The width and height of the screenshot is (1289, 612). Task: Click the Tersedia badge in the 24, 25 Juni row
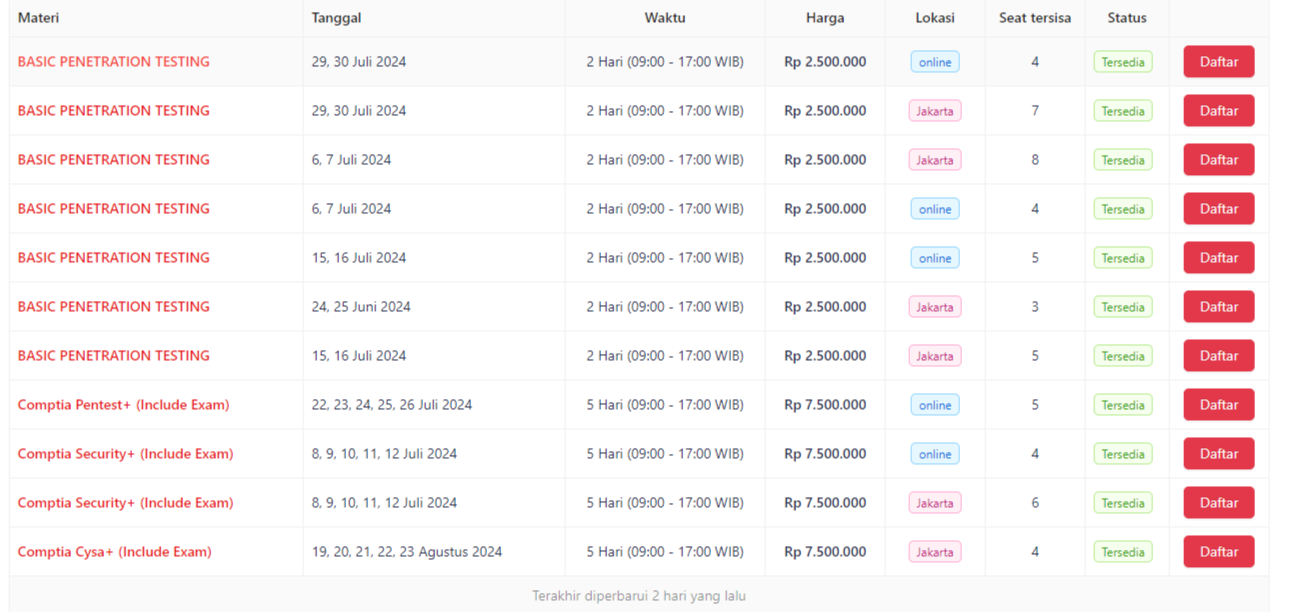(x=1123, y=307)
